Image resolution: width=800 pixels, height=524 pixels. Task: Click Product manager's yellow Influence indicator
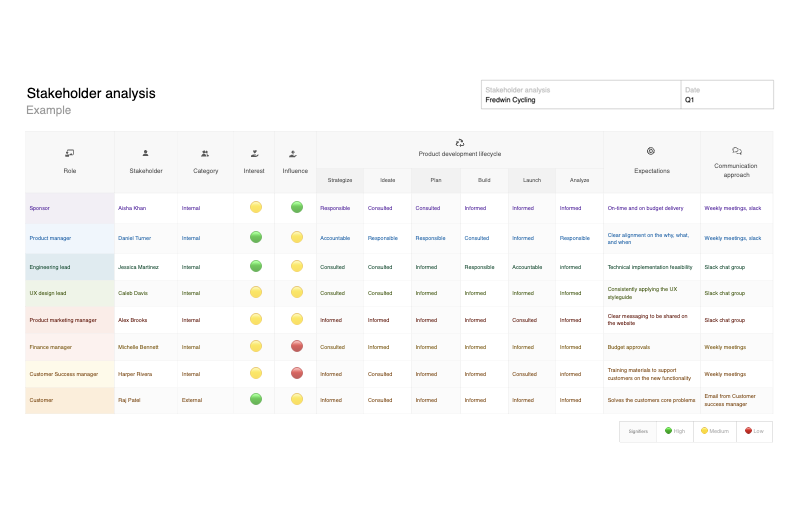pos(297,237)
